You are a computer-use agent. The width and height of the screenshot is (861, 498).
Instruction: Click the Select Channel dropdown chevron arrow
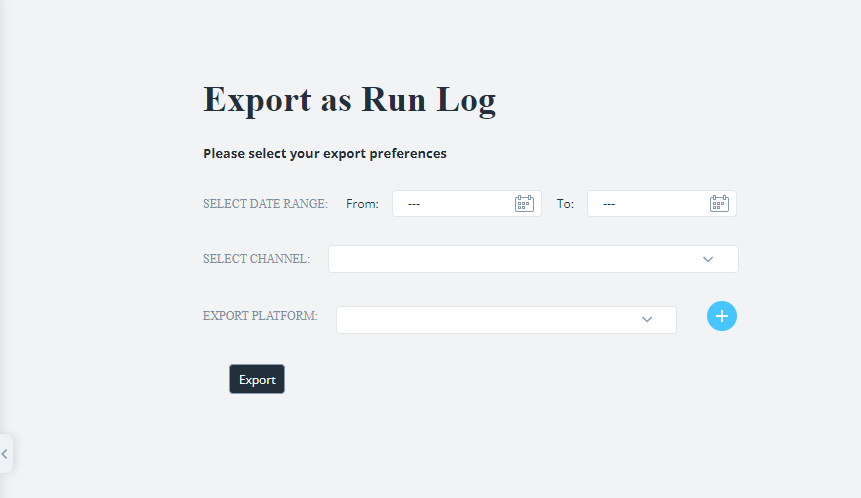click(x=708, y=259)
